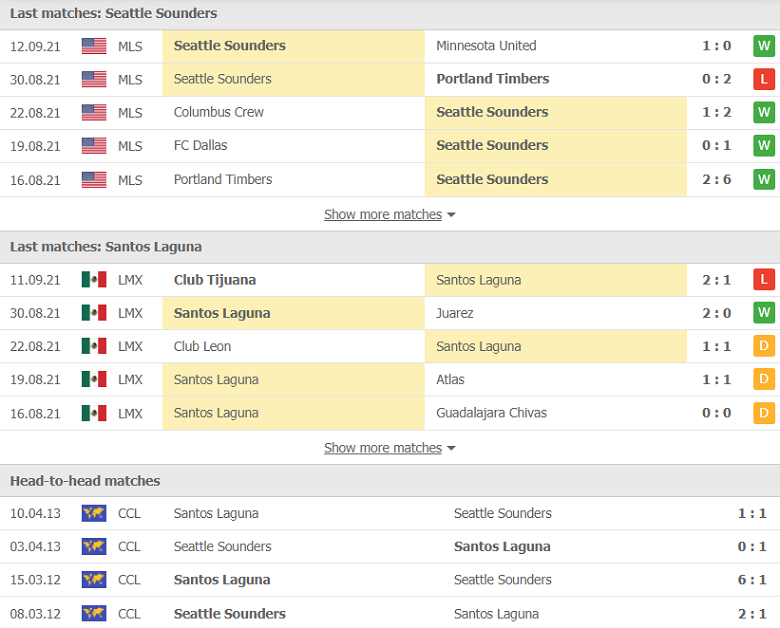Open the Atlas team link

(450, 380)
